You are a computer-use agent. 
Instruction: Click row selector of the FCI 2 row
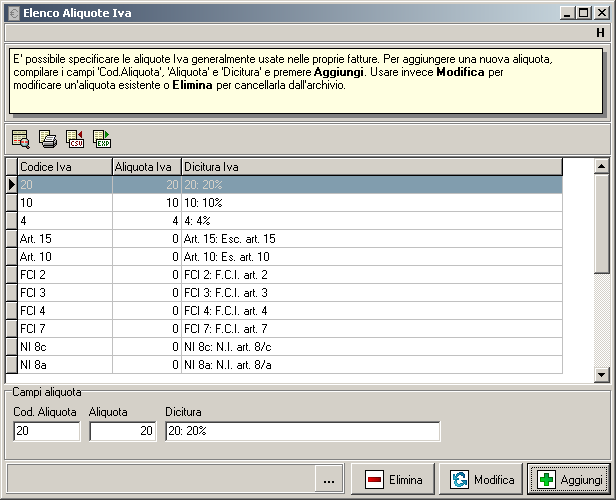pos(12,275)
